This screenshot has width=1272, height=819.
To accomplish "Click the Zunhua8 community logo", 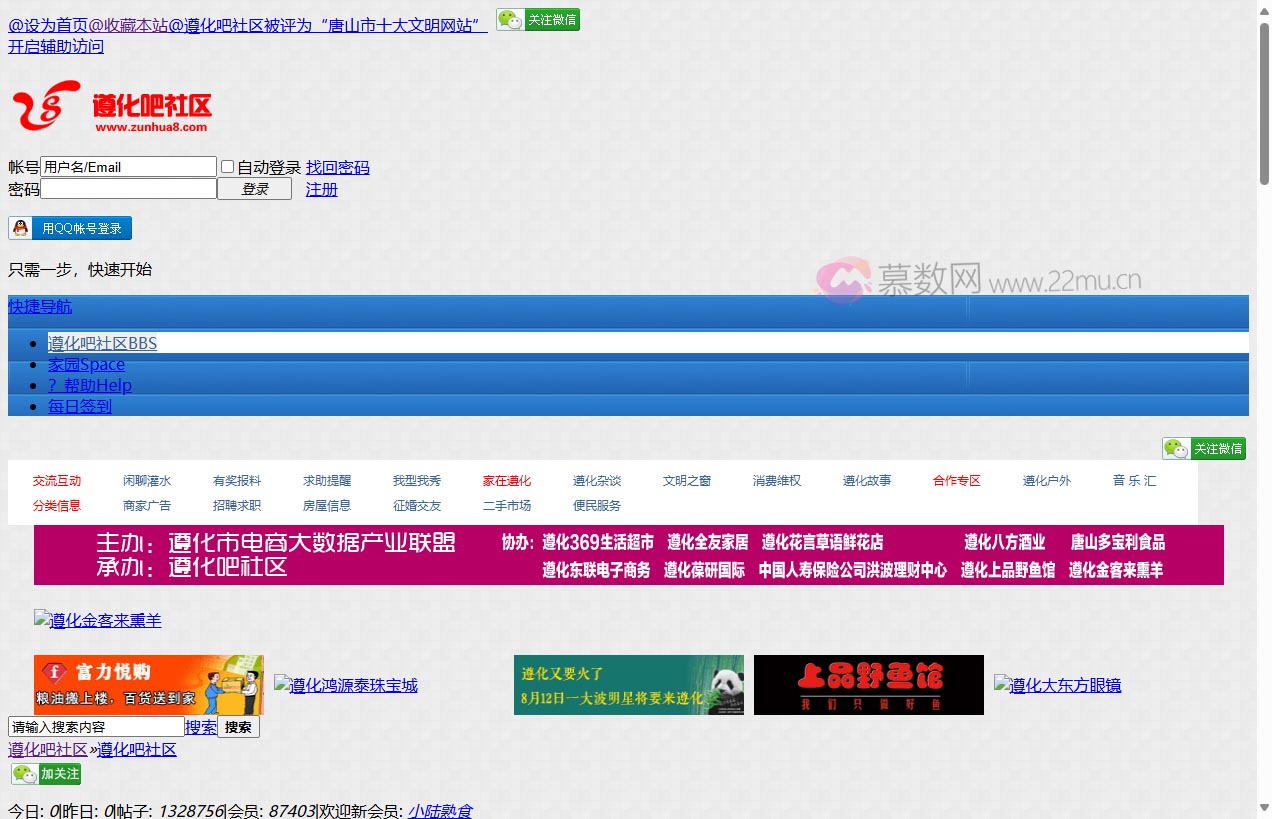I will tap(111, 106).
